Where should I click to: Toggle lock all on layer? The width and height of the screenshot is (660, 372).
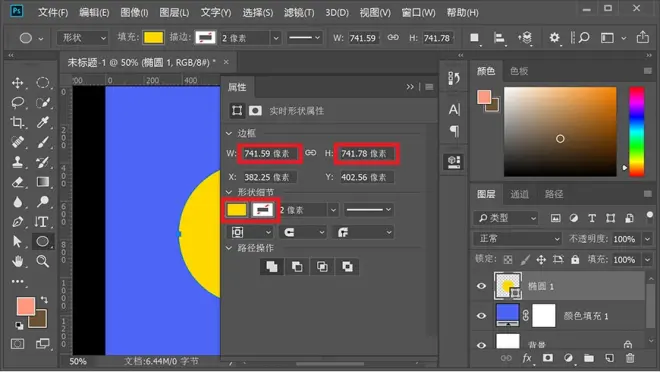(575, 259)
